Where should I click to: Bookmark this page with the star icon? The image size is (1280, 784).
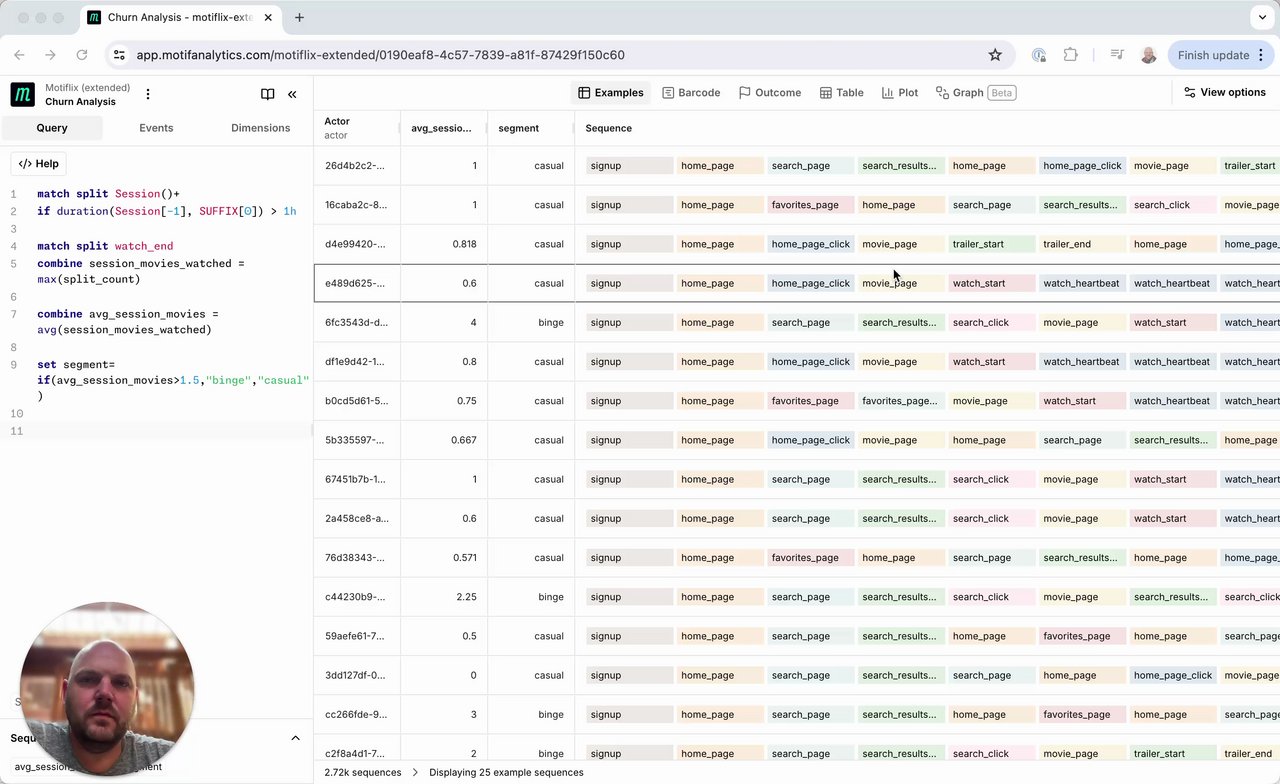[x=995, y=55]
